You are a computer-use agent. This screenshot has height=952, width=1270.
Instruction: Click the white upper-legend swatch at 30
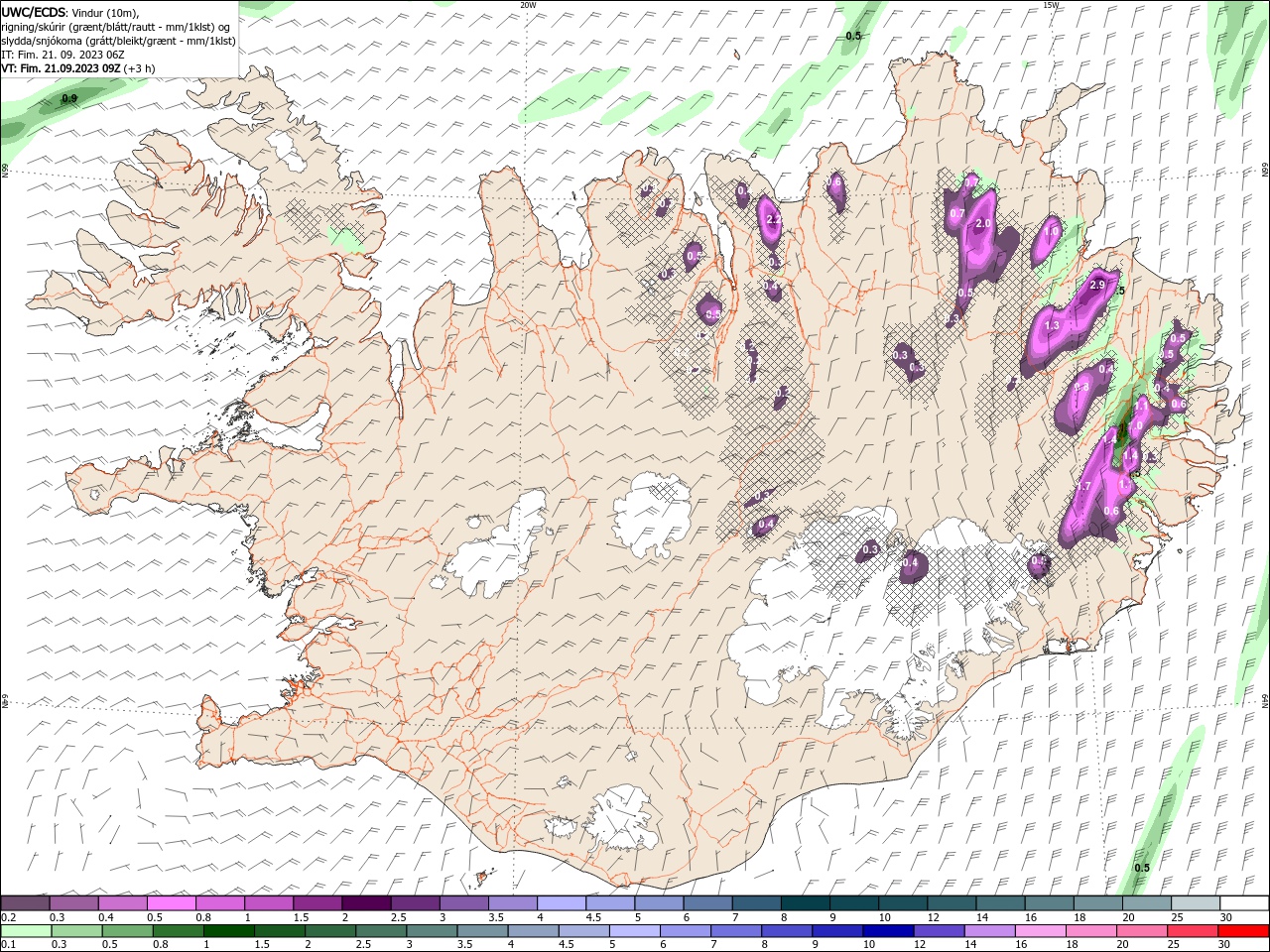coord(1244,903)
